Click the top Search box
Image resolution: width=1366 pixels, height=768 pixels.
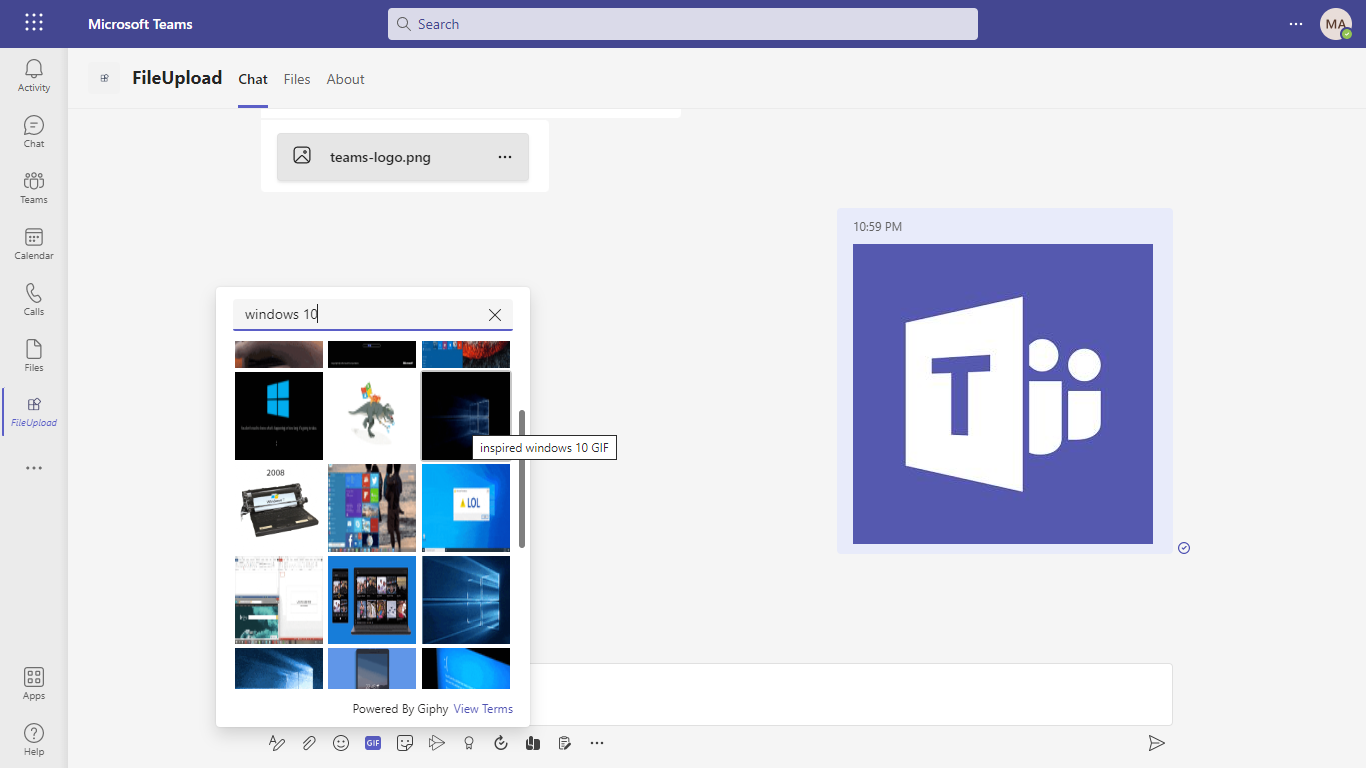point(683,24)
